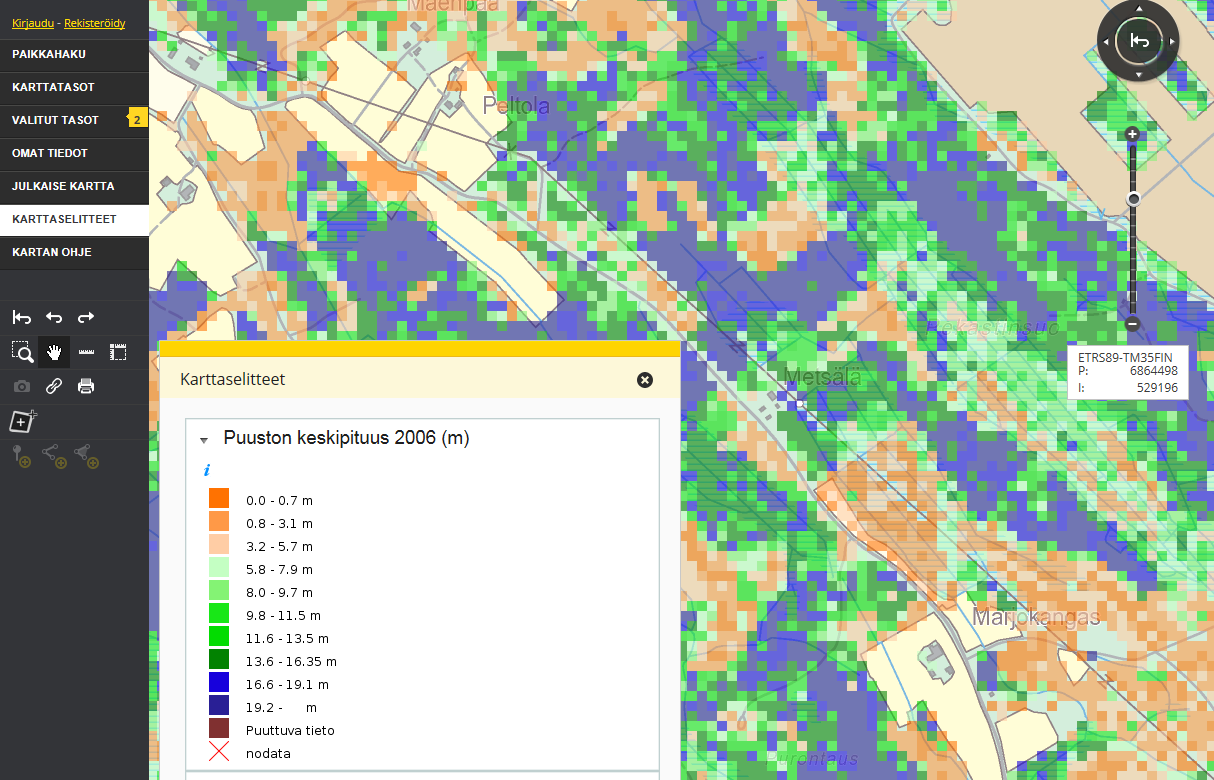Click the Peltola place label on map
Viewport: 1214px width, 780px height.
(x=517, y=104)
